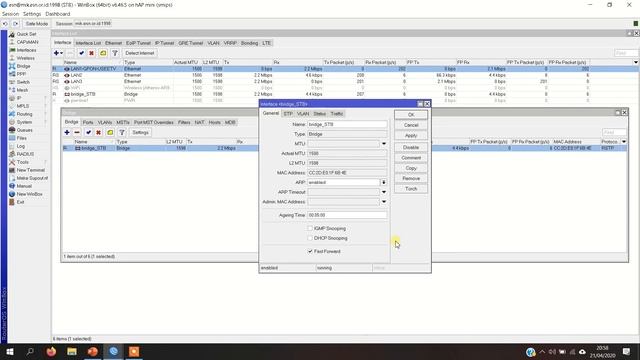Click the Name field containing bridge_STB
Viewport: 640px width, 360px height.
point(347,124)
